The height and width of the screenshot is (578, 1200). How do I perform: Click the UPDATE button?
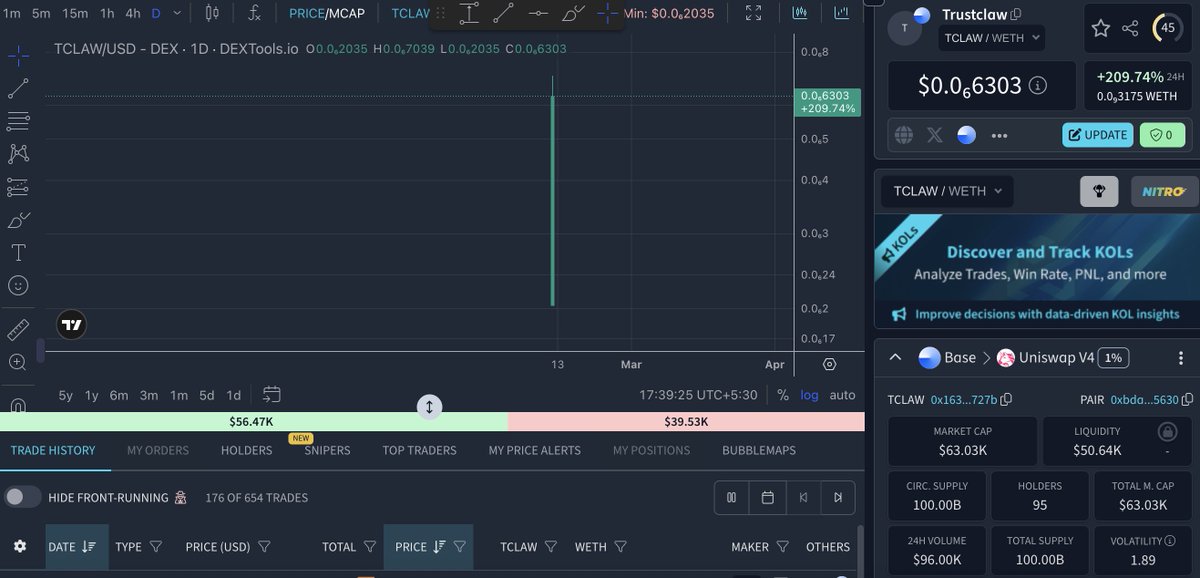point(1097,135)
